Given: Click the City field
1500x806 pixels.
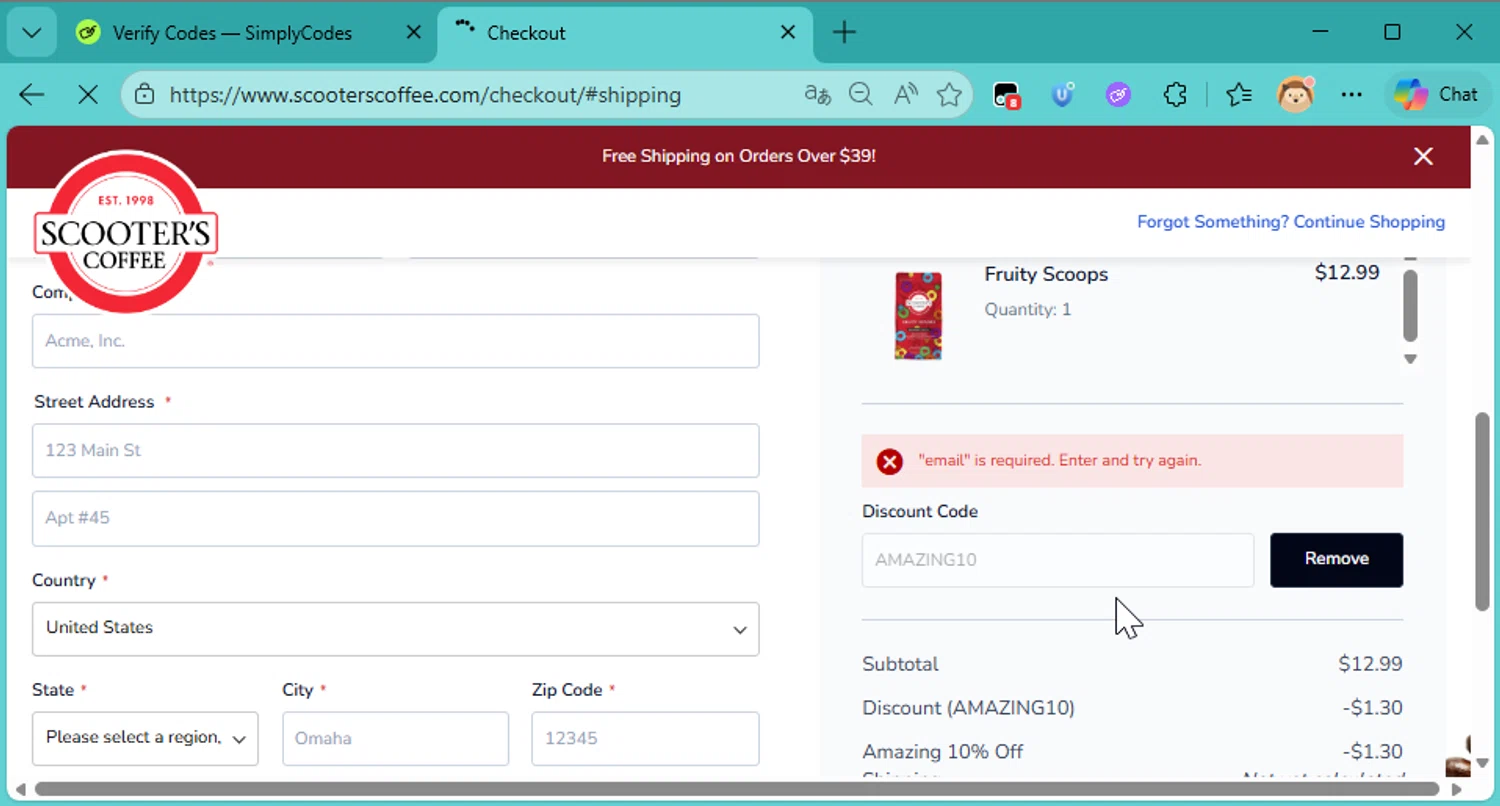Looking at the screenshot, I should pos(395,738).
